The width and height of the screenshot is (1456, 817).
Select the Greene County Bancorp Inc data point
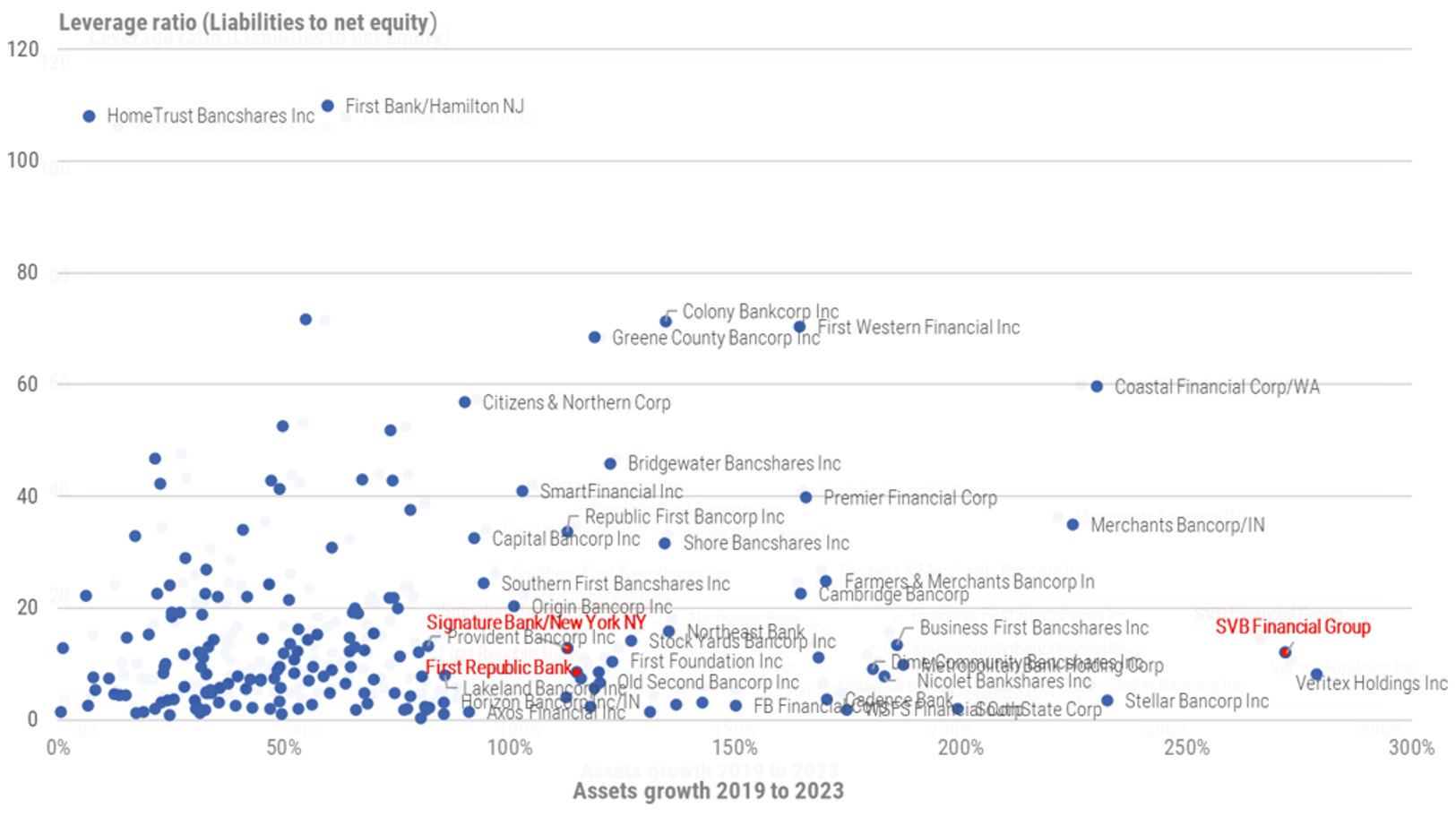[594, 338]
